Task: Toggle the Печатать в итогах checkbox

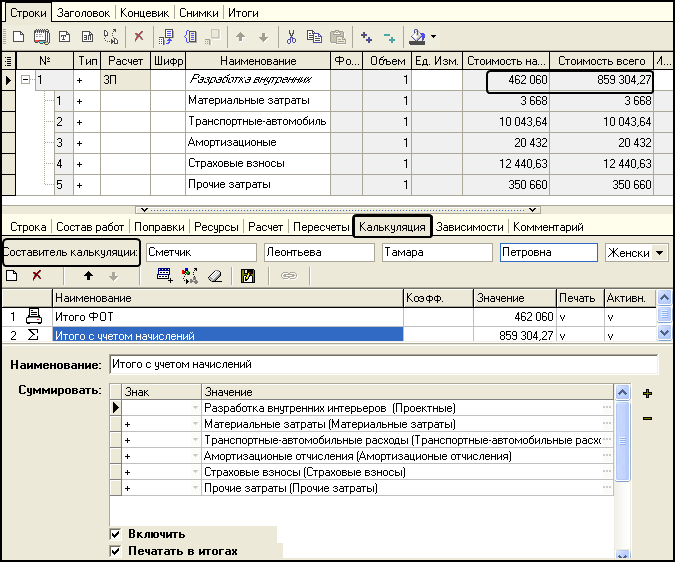Action: pos(115,551)
